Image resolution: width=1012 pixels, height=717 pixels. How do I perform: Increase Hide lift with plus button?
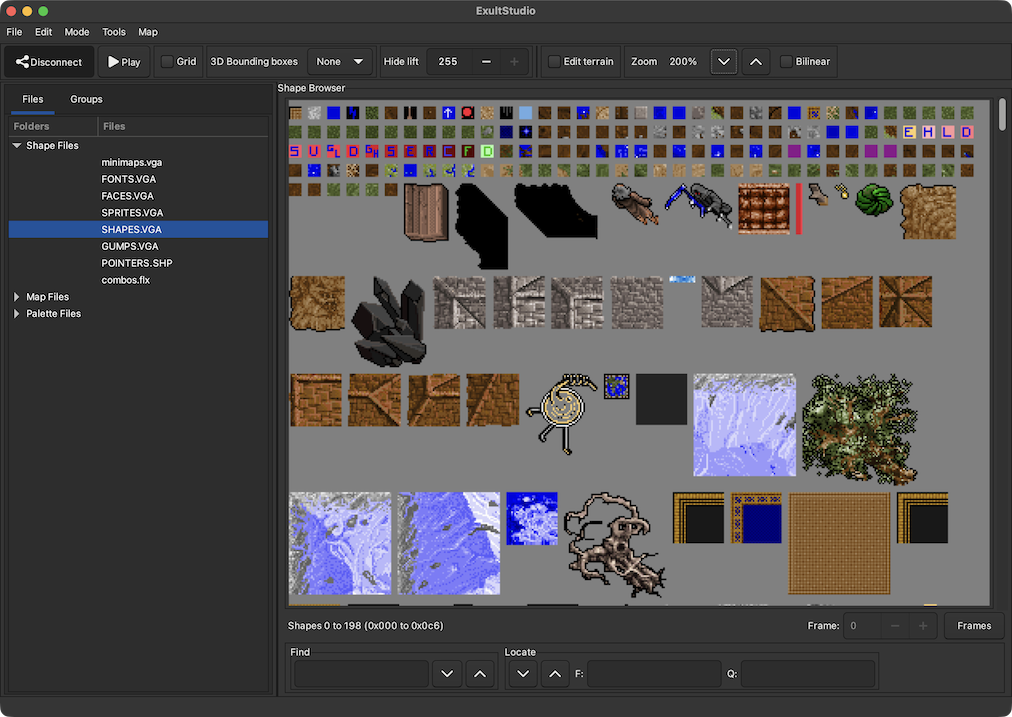pos(514,61)
